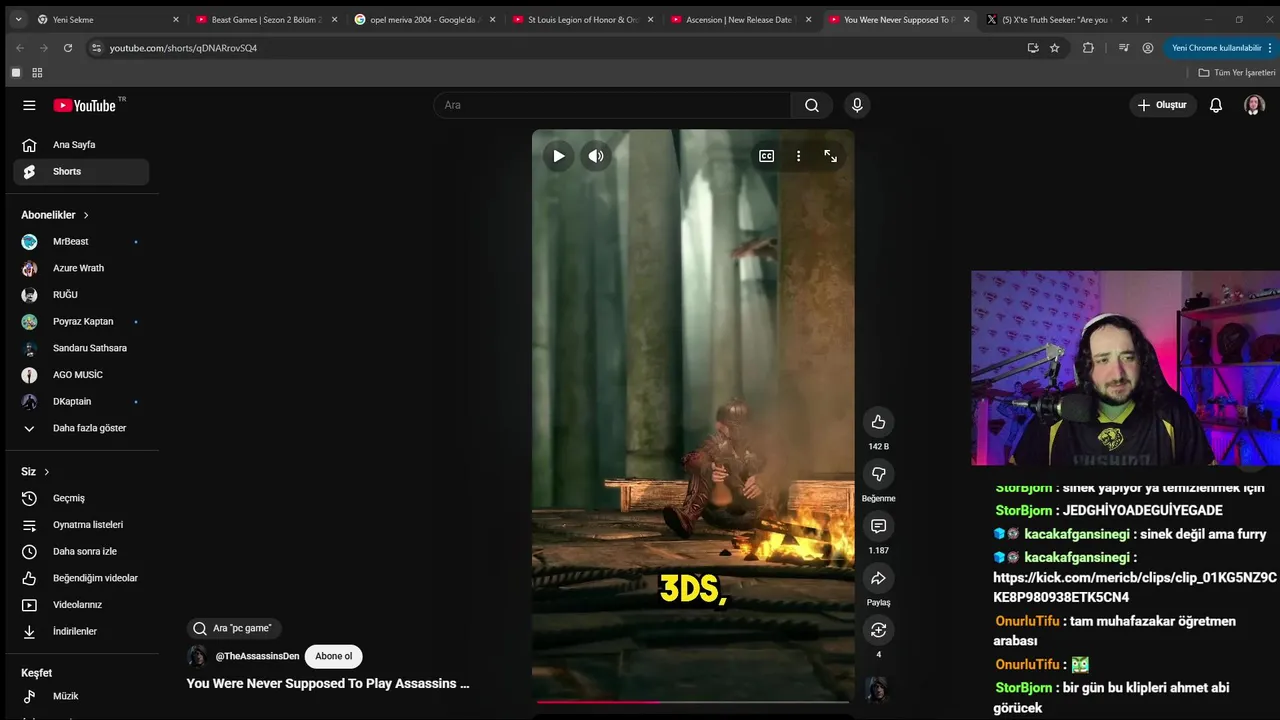Dislike the Short with thumbs down
Image resolution: width=1280 pixels, height=720 pixels.
pyautogui.click(x=878, y=474)
